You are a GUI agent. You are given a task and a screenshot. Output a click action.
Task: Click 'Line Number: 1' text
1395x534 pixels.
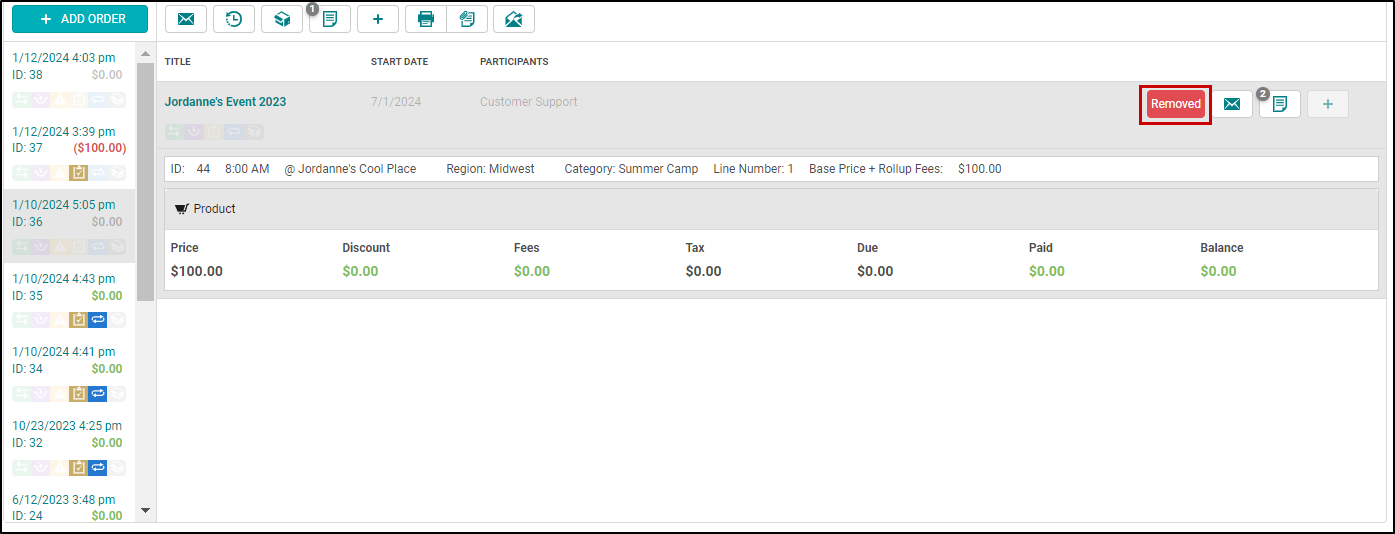[753, 169]
